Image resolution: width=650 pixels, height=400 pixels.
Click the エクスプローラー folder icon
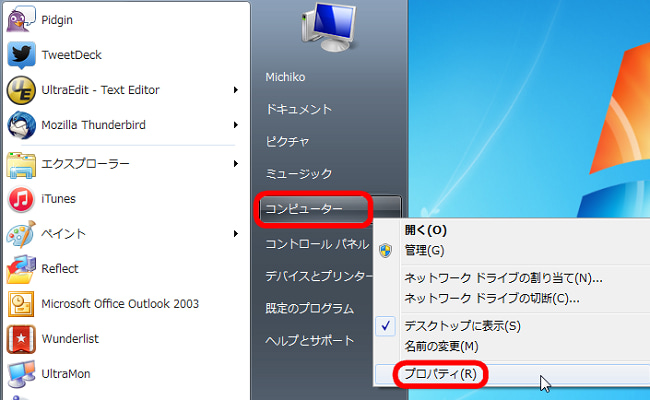[21, 165]
